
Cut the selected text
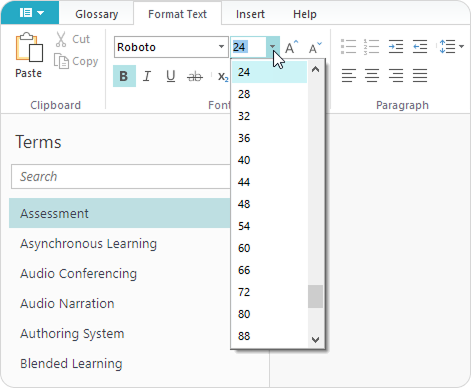click(73, 39)
